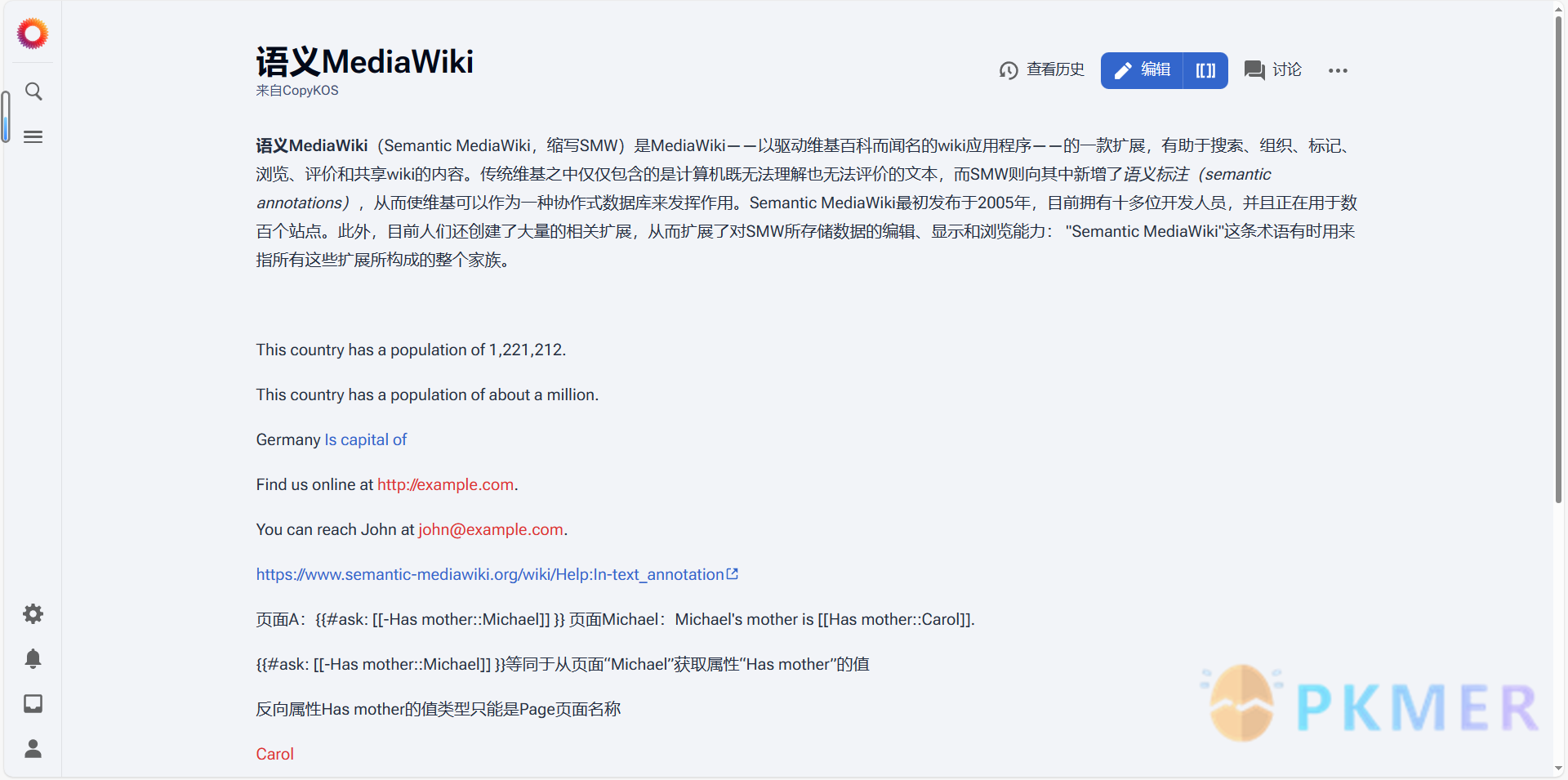Open the search icon in the sidebar
Screen dimensions: 1568x780
pyautogui.click(x=33, y=91)
